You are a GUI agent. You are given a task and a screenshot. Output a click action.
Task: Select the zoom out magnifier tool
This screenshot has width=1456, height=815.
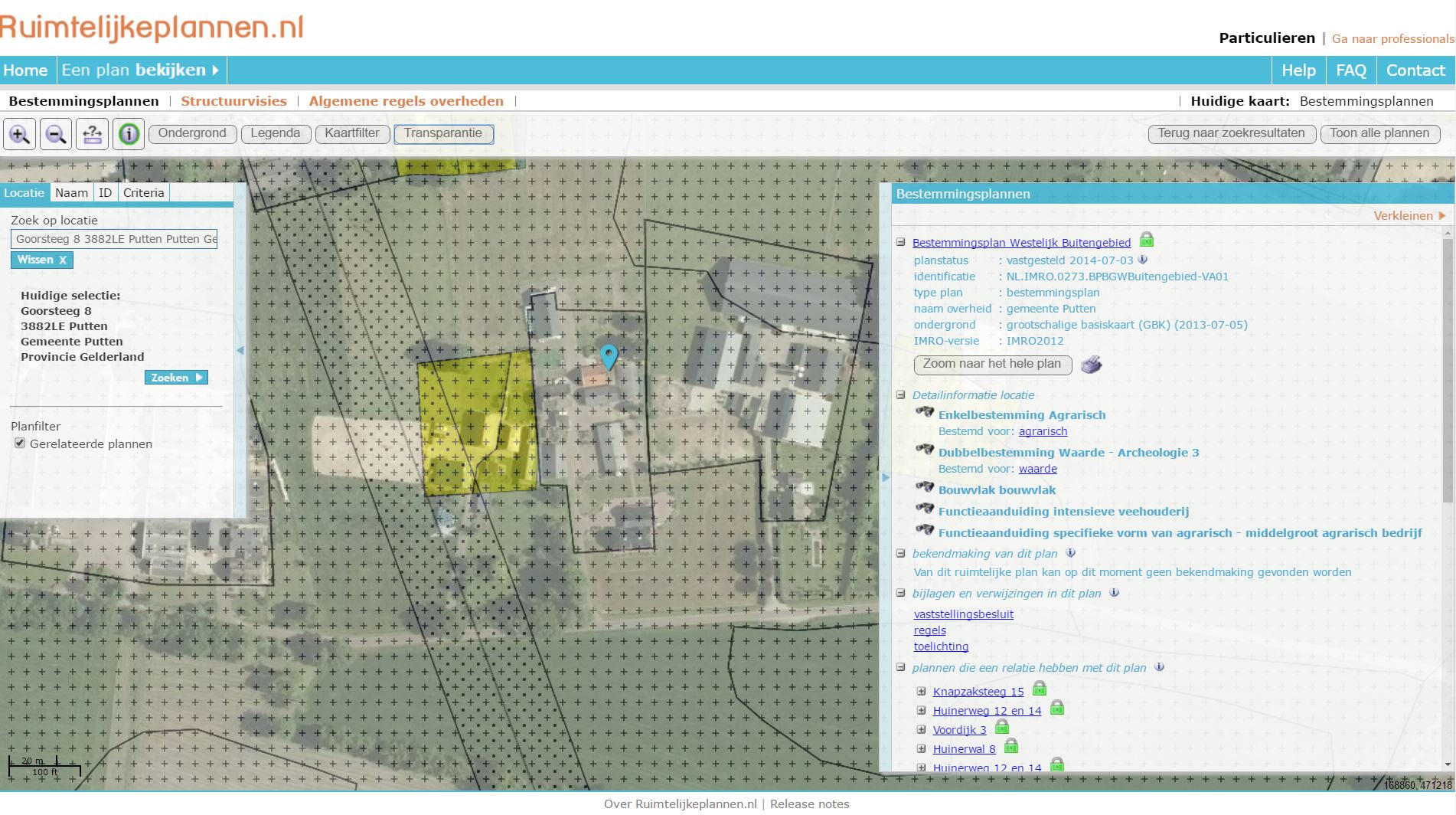click(x=54, y=133)
